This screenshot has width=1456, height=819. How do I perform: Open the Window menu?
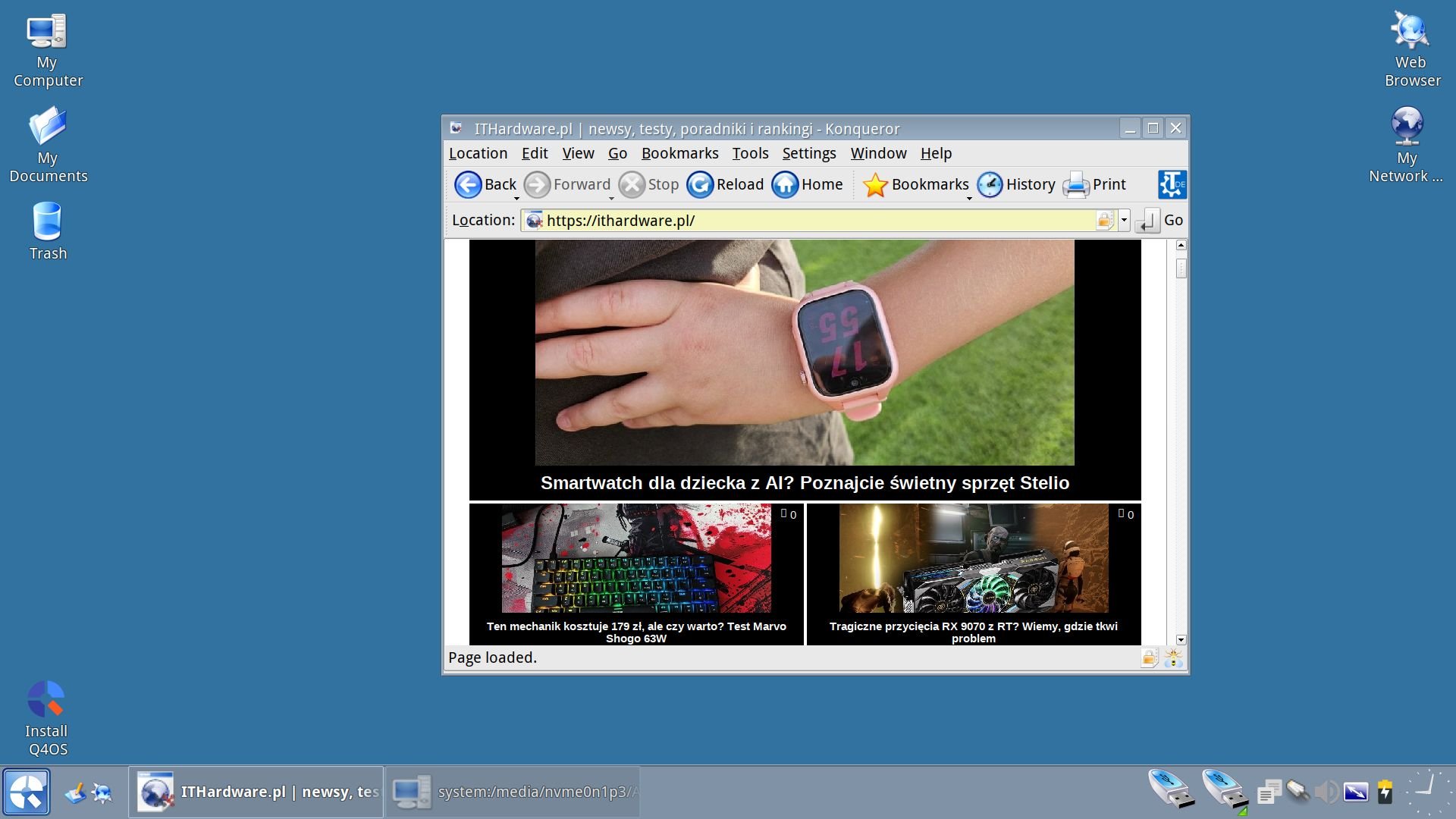point(878,153)
